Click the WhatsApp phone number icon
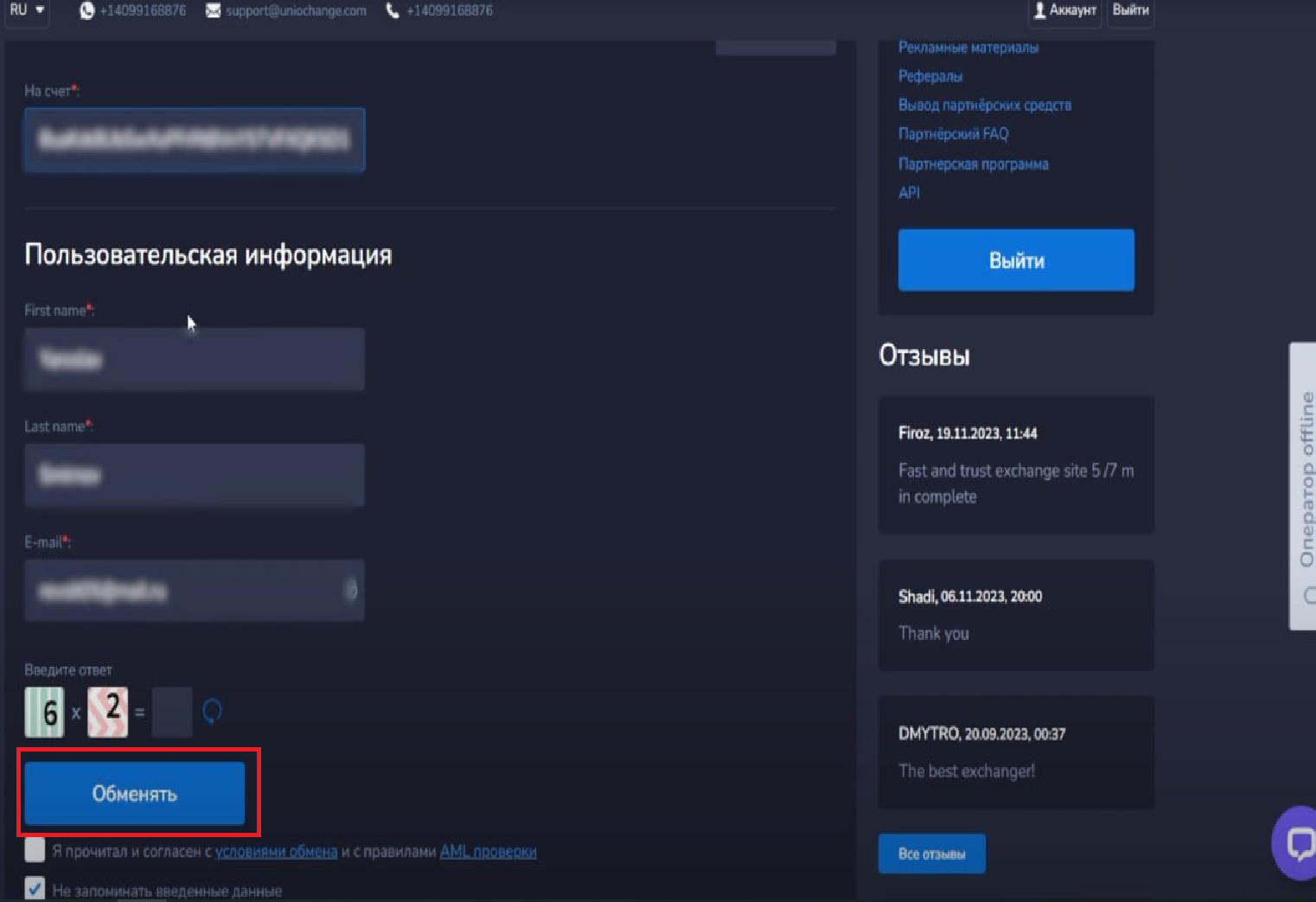Screen dimensions: 1316x902 coord(86,10)
